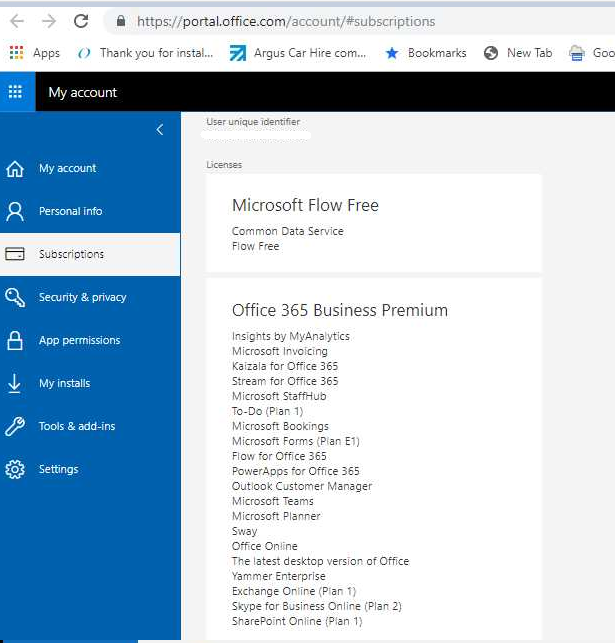The height and width of the screenshot is (643, 615).
Task: Click 'Microsoft StaffHub' entry
Action: click(x=279, y=396)
